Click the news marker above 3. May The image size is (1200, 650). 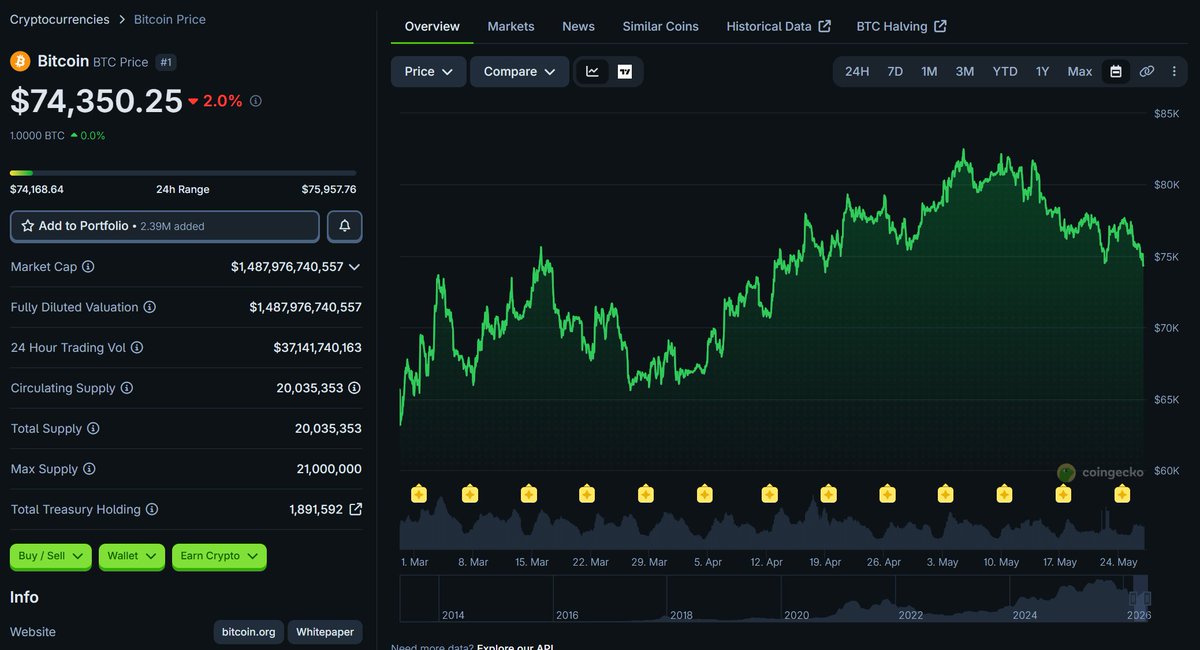click(x=945, y=493)
